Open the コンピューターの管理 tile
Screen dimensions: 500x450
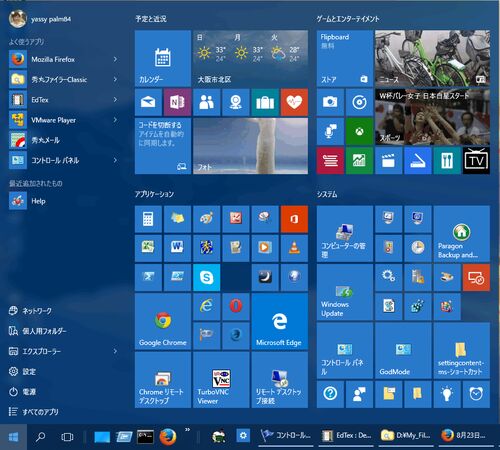345,234
